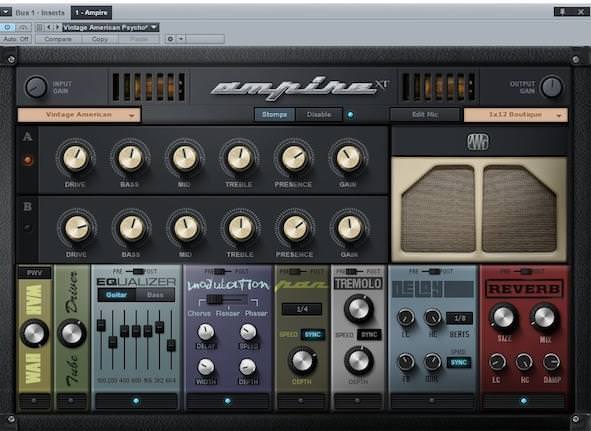
Task: Select channel A letter label
Action: coord(27,137)
